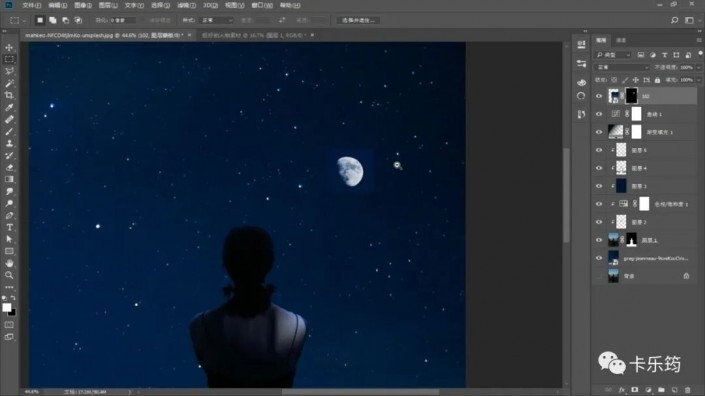The width and height of the screenshot is (705, 396).
Task: Click the delete layer trash icon
Action: point(687,390)
